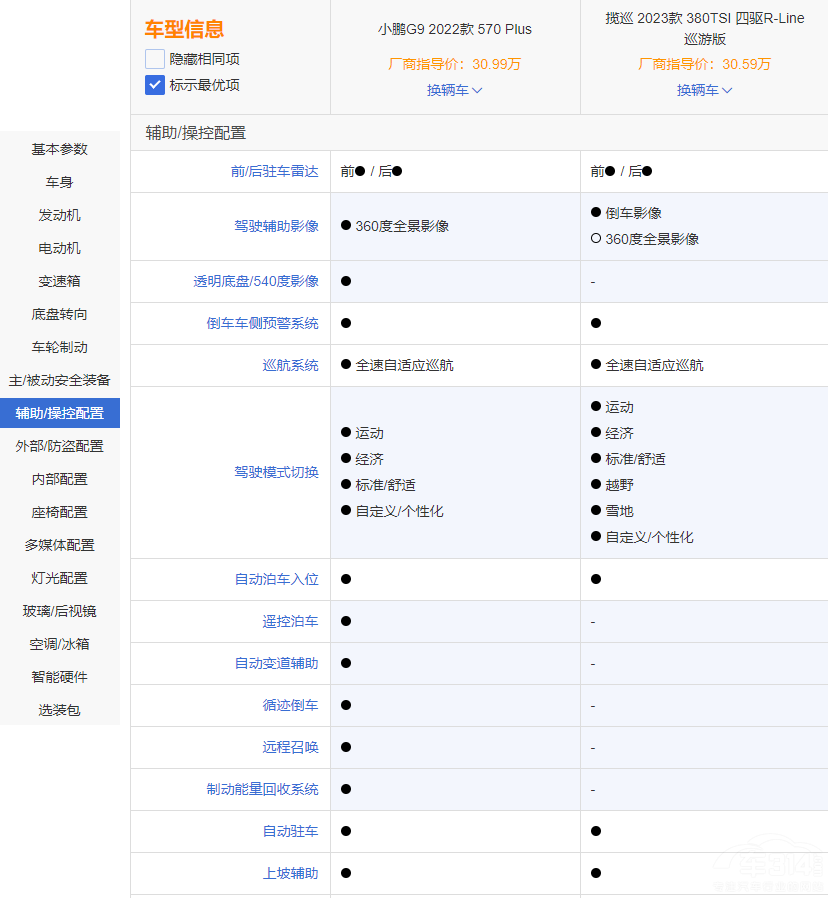Navigate to 底盘转向 section

point(60,314)
